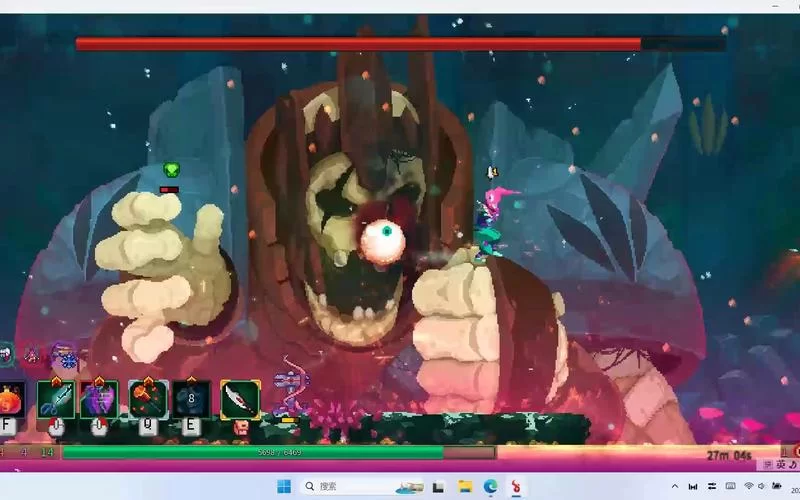Click the Dead Cells flame taskbar icon
800x500 pixels.
(x=516, y=486)
